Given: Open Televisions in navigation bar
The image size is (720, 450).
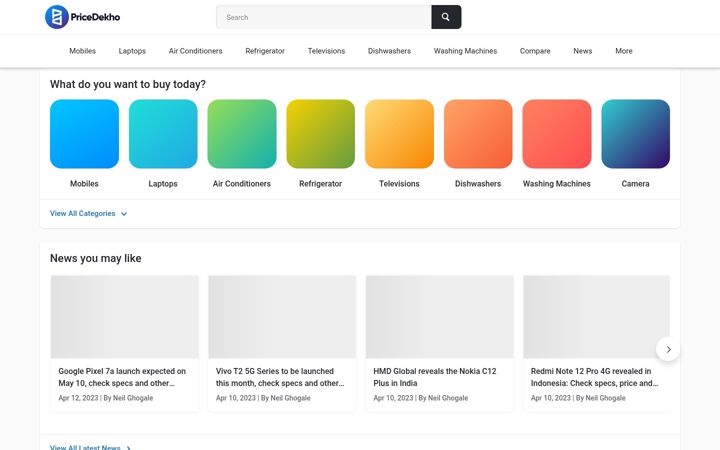Looking at the screenshot, I should (326, 51).
